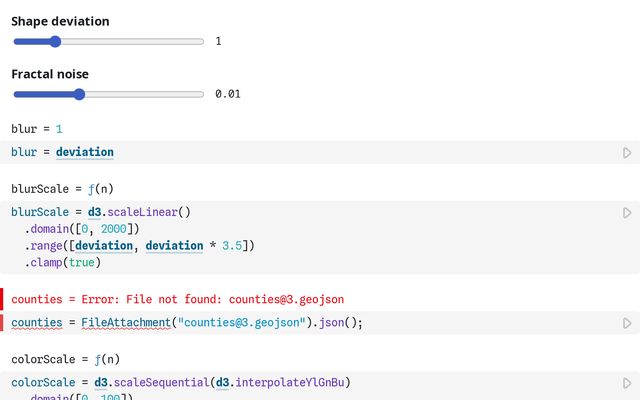This screenshot has width=640, height=400.
Task: Click the "counties@3.geojson" string in code
Action: coord(239,323)
